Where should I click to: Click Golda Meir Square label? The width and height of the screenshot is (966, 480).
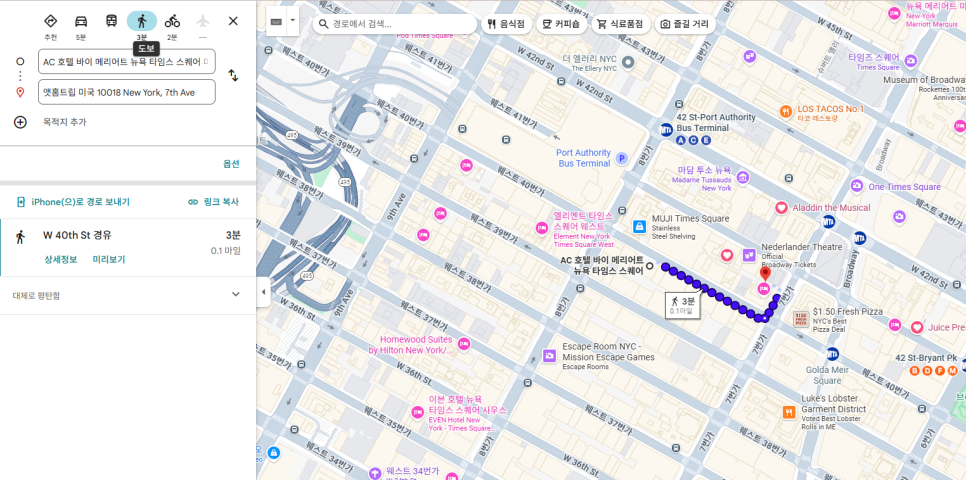827,375
